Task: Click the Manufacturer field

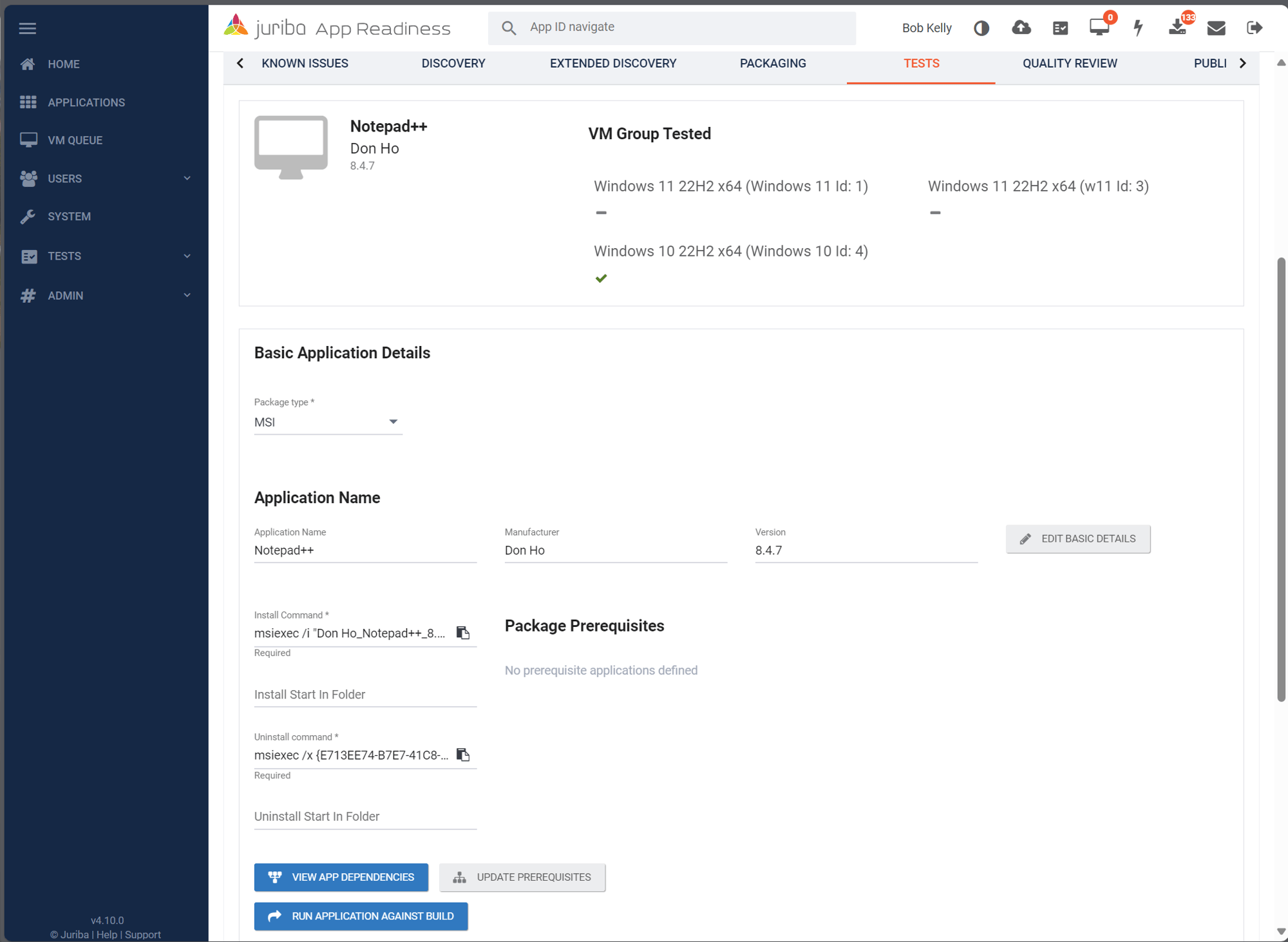Action: (616, 550)
